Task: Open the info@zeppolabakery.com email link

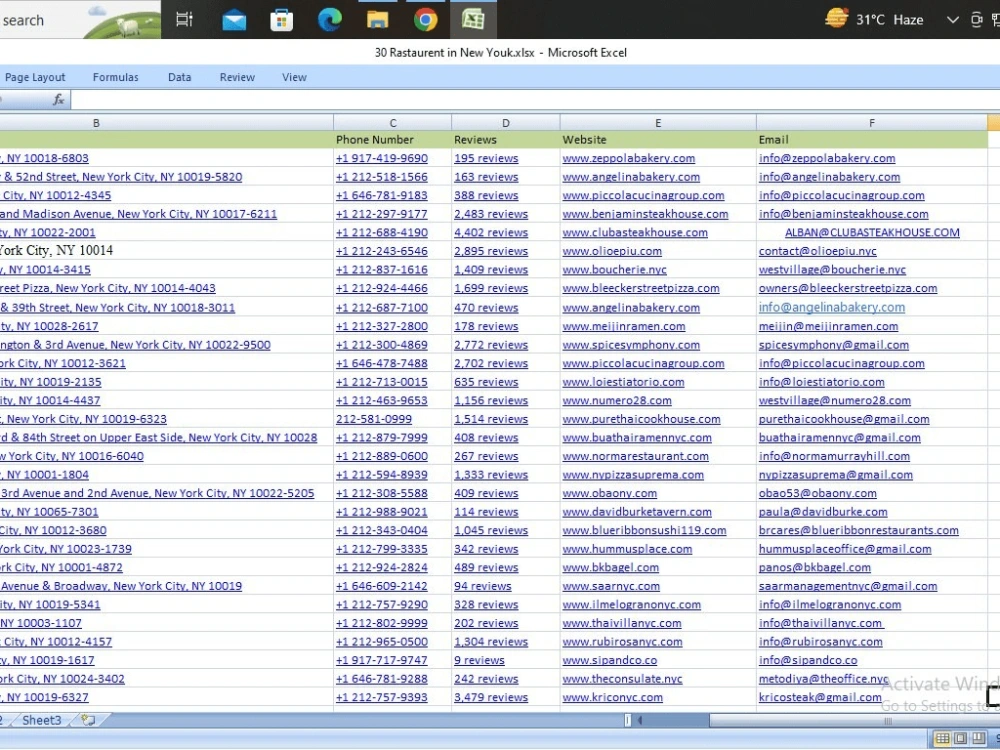Action: (827, 158)
